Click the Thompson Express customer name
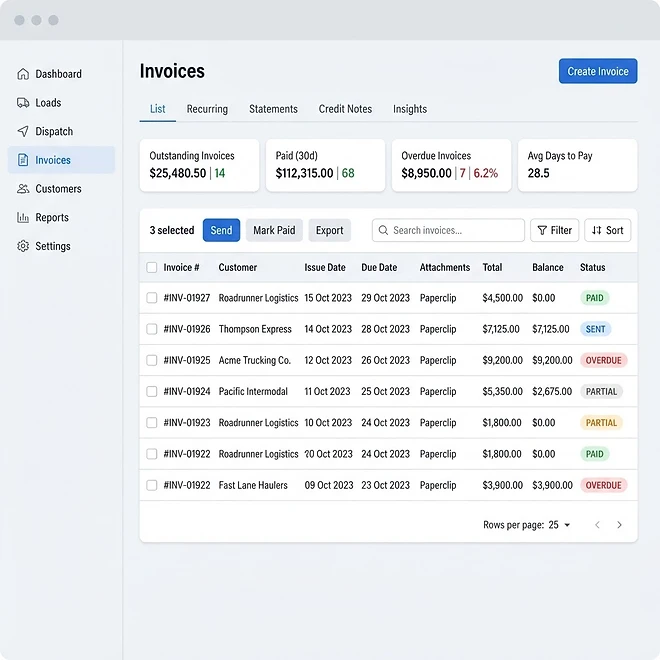The width and height of the screenshot is (660, 660). [255, 329]
